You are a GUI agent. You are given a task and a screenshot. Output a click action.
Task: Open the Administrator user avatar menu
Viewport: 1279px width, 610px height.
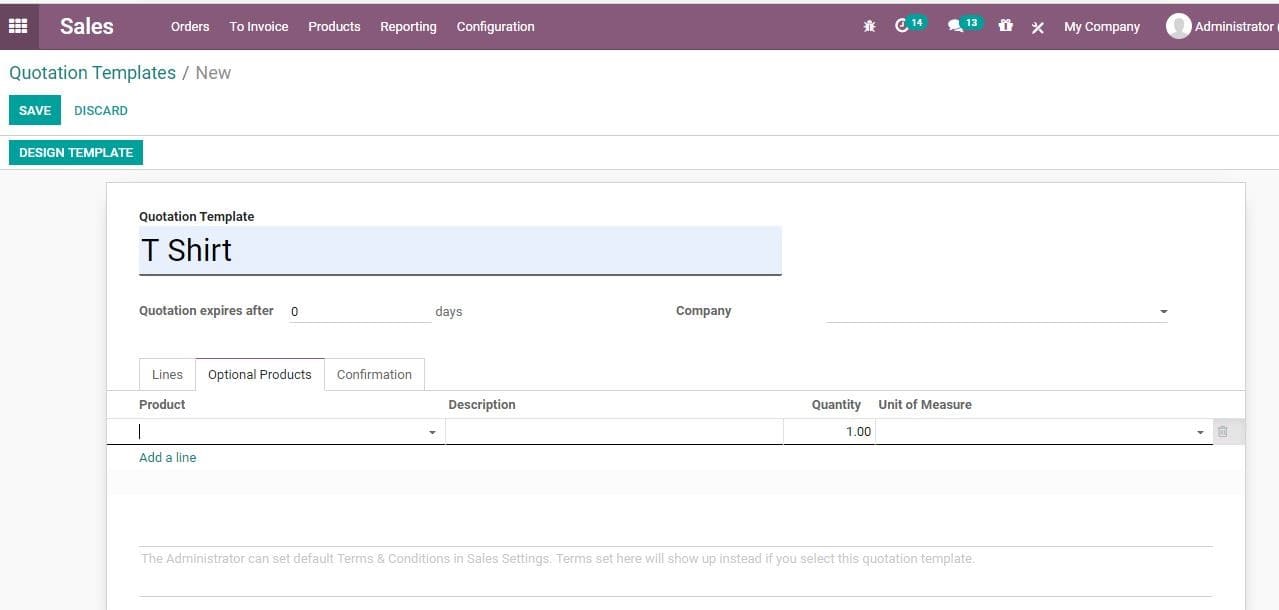1178,25
